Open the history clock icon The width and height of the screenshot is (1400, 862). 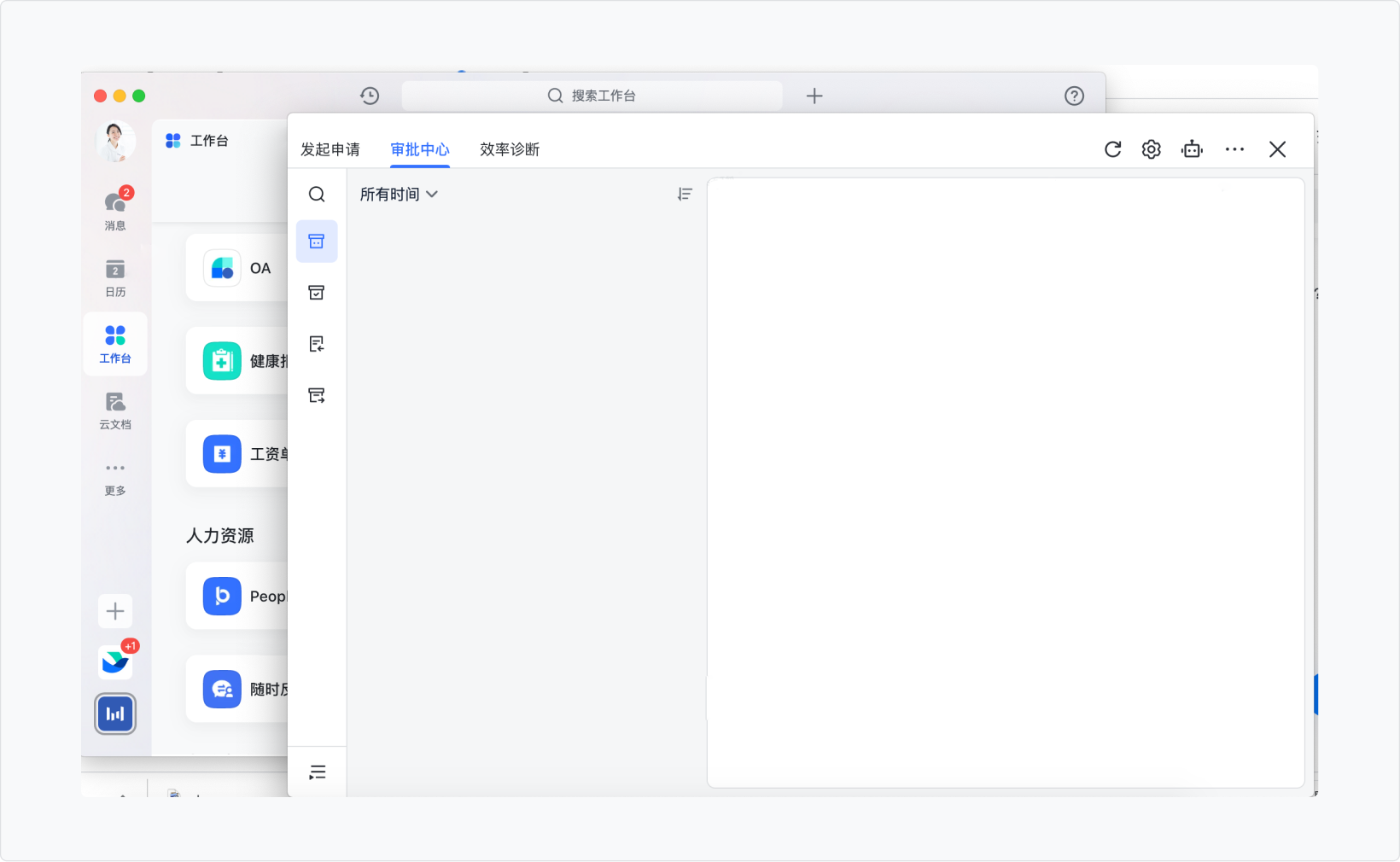coord(370,96)
